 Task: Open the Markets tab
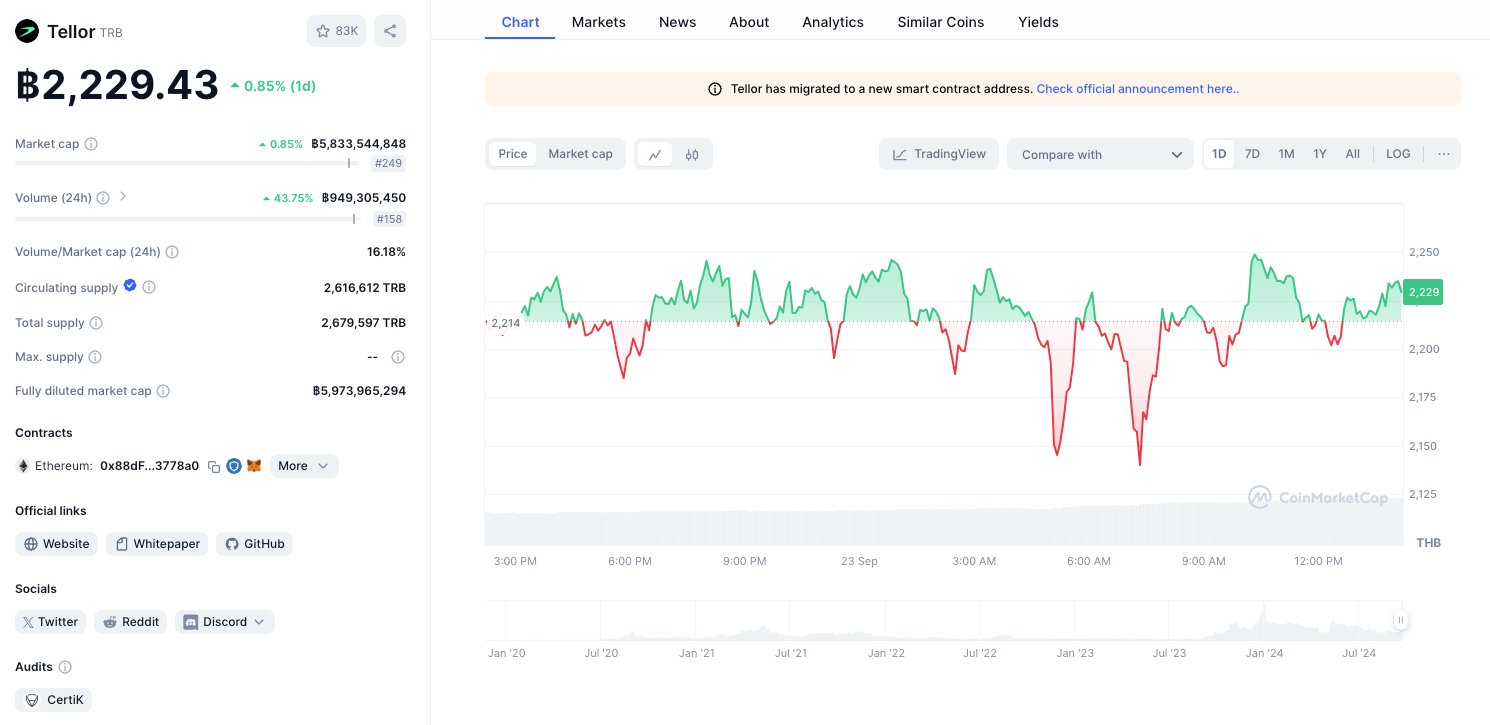click(x=599, y=22)
